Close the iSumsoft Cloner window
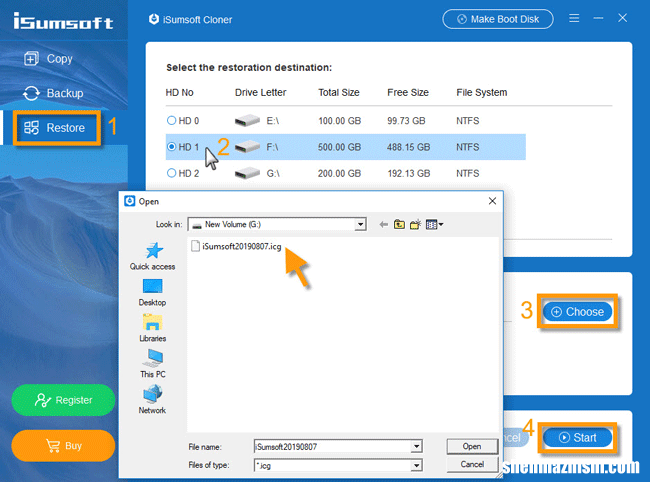 pyautogui.click(x=622, y=18)
